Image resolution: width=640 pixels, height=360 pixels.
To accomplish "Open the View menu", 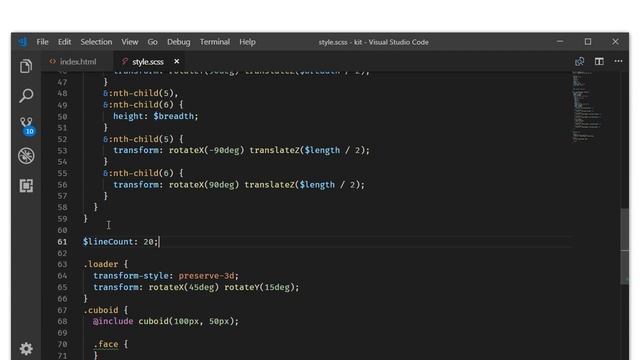I will [130, 42].
